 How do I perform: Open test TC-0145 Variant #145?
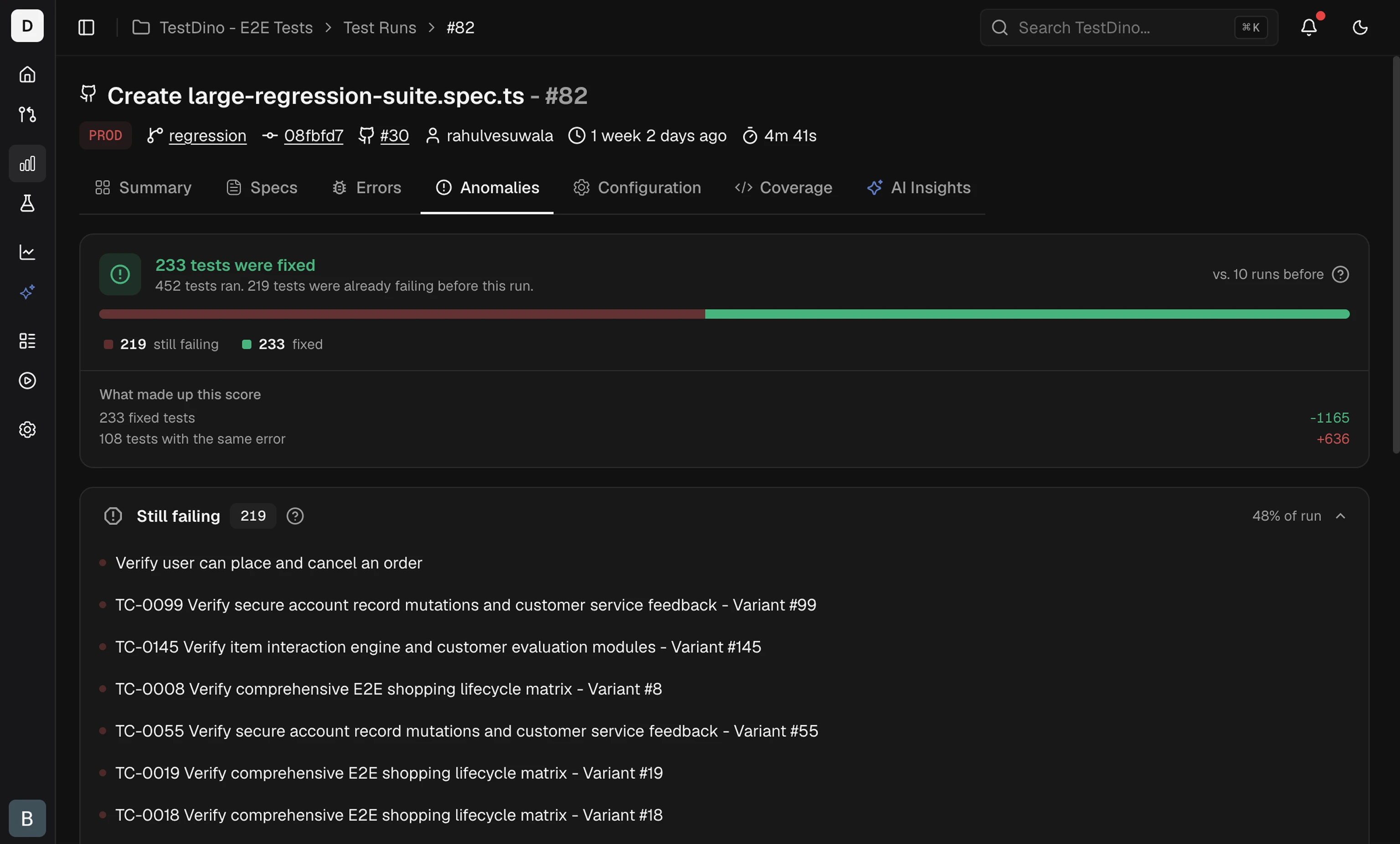(x=438, y=647)
